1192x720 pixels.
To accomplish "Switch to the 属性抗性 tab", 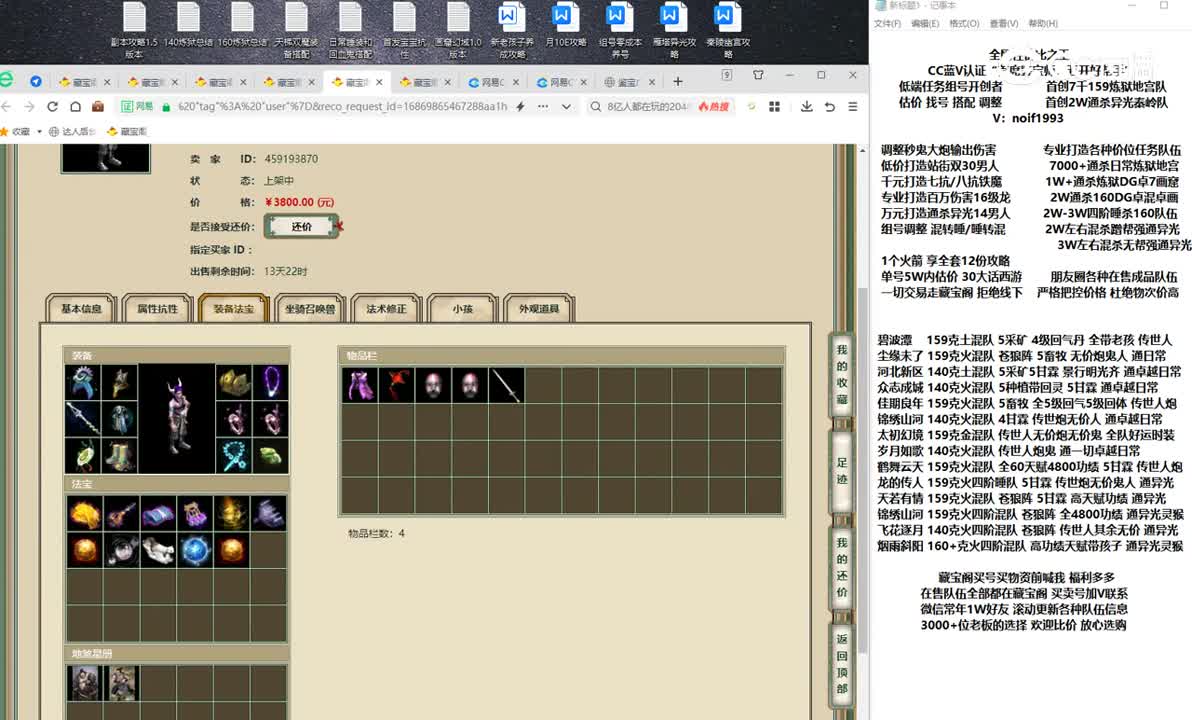I will pos(157,309).
